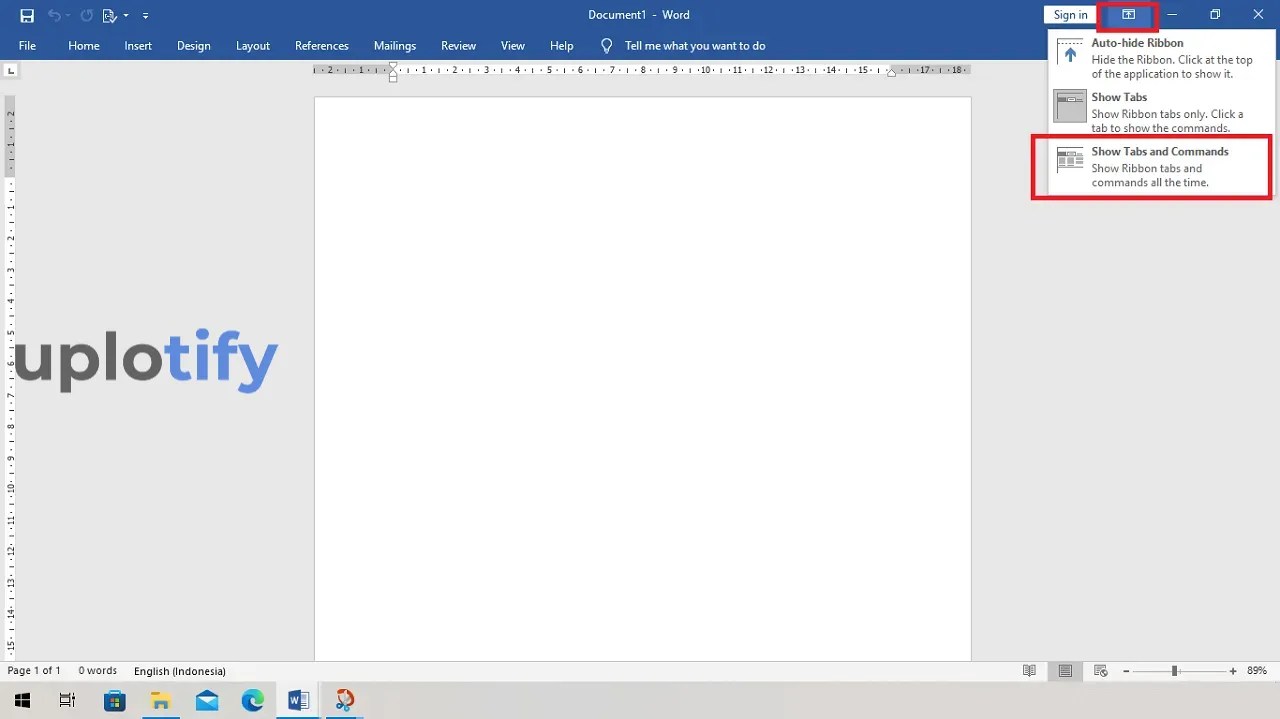Open Tell Me search via the lightbulb icon
This screenshot has height=719, width=1280.
606,45
